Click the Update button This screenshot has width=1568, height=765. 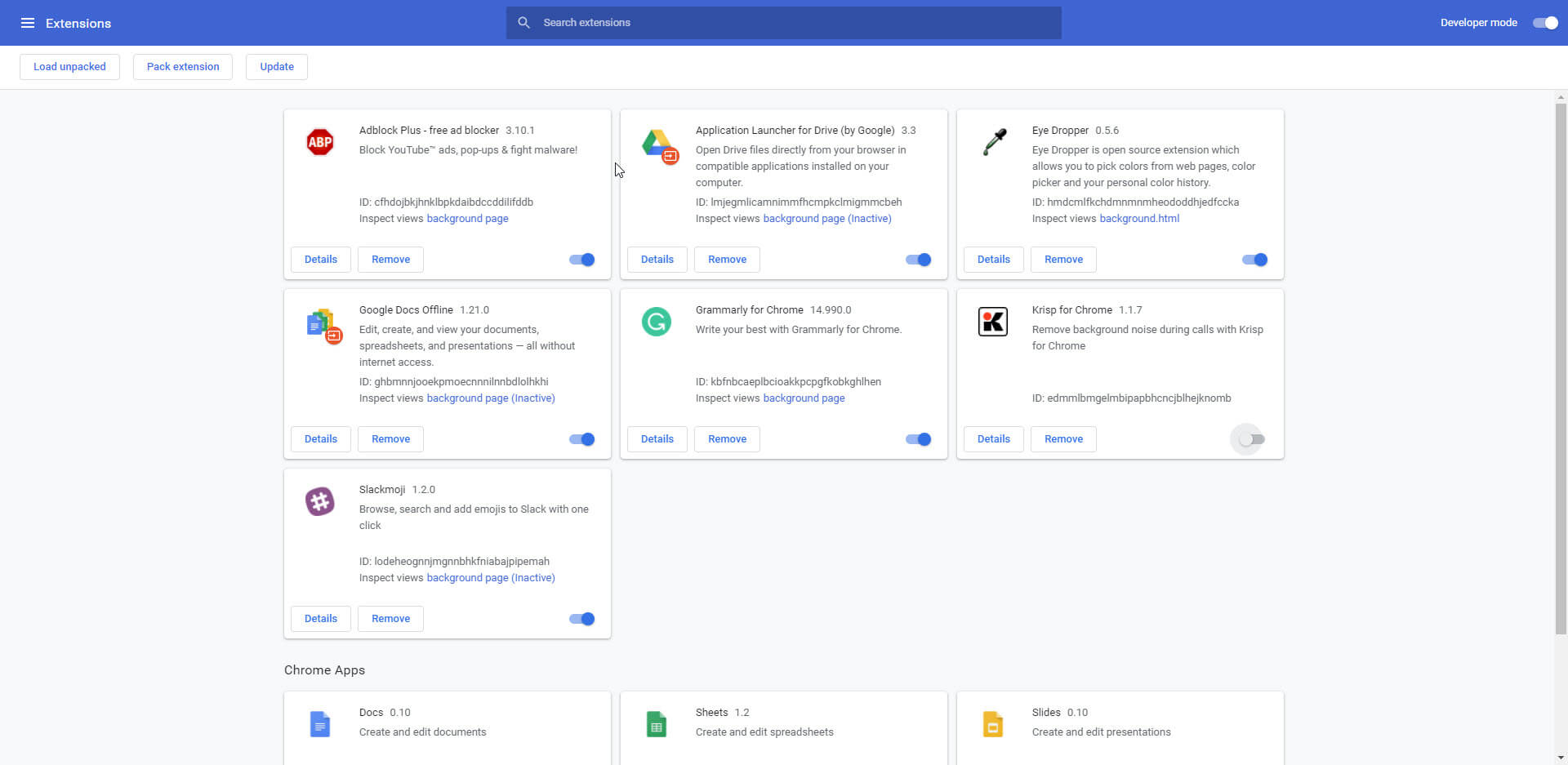click(277, 67)
